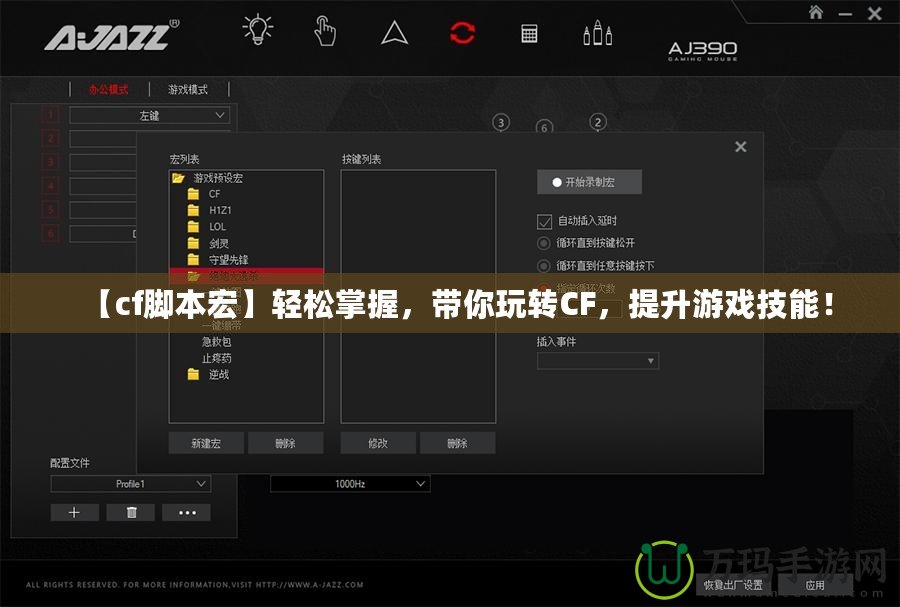Image resolution: width=900 pixels, height=607 pixels.
Task: Select the 止疼药 macro entry
Action: coord(216,359)
